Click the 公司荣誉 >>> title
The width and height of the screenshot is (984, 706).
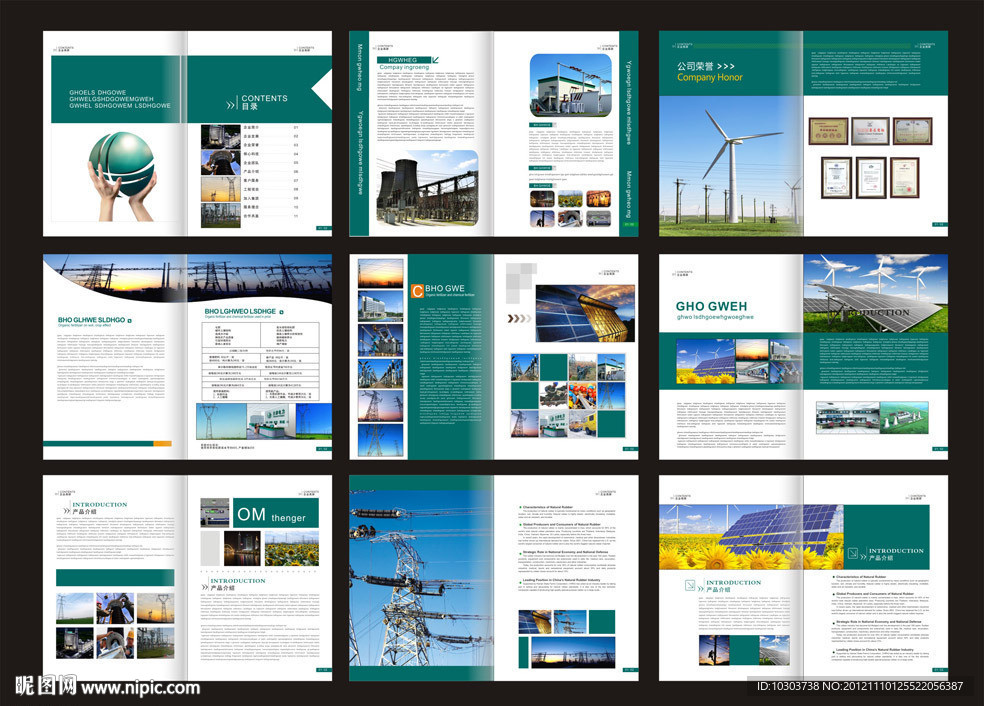coord(705,66)
